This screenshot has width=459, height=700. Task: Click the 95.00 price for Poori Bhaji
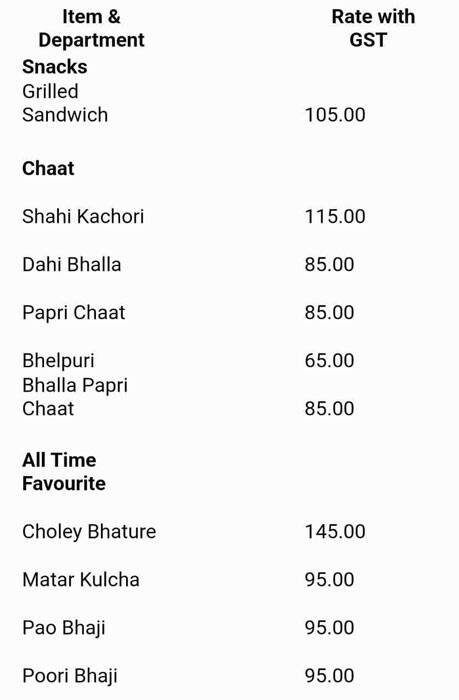click(x=330, y=676)
